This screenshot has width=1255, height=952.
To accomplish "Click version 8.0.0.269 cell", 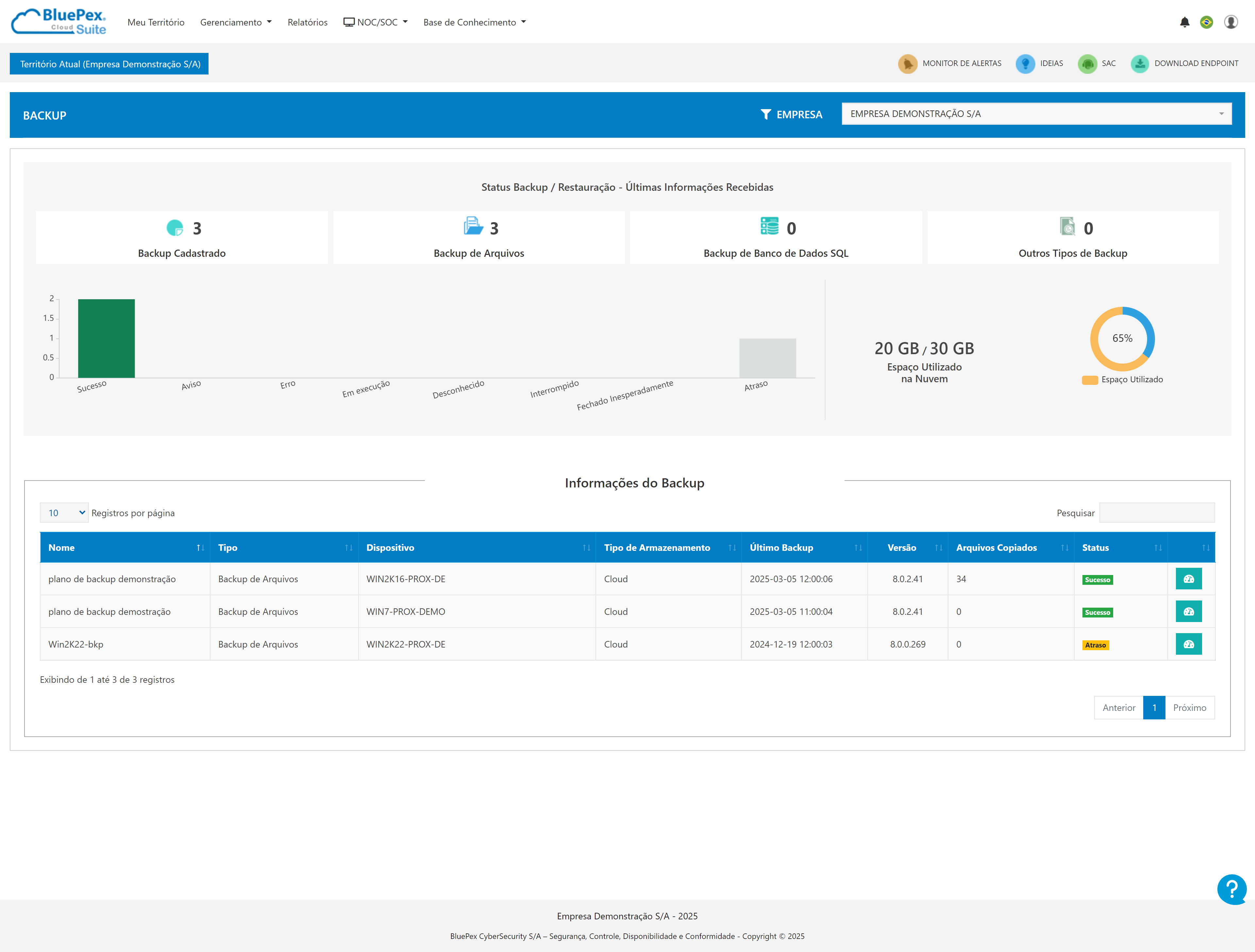I will (x=907, y=644).
